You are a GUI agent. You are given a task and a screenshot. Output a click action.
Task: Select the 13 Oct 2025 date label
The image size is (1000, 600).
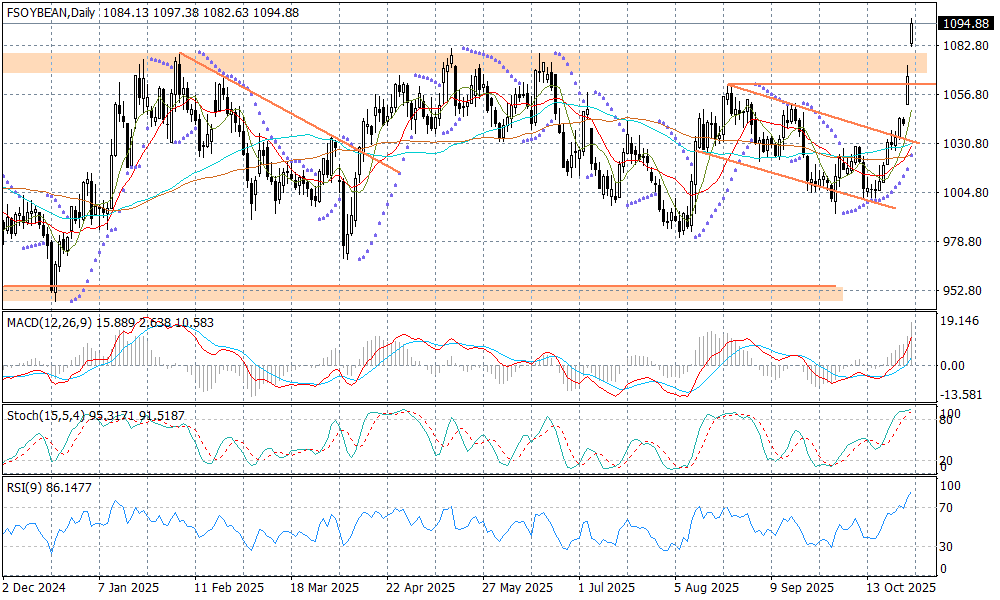click(902, 588)
